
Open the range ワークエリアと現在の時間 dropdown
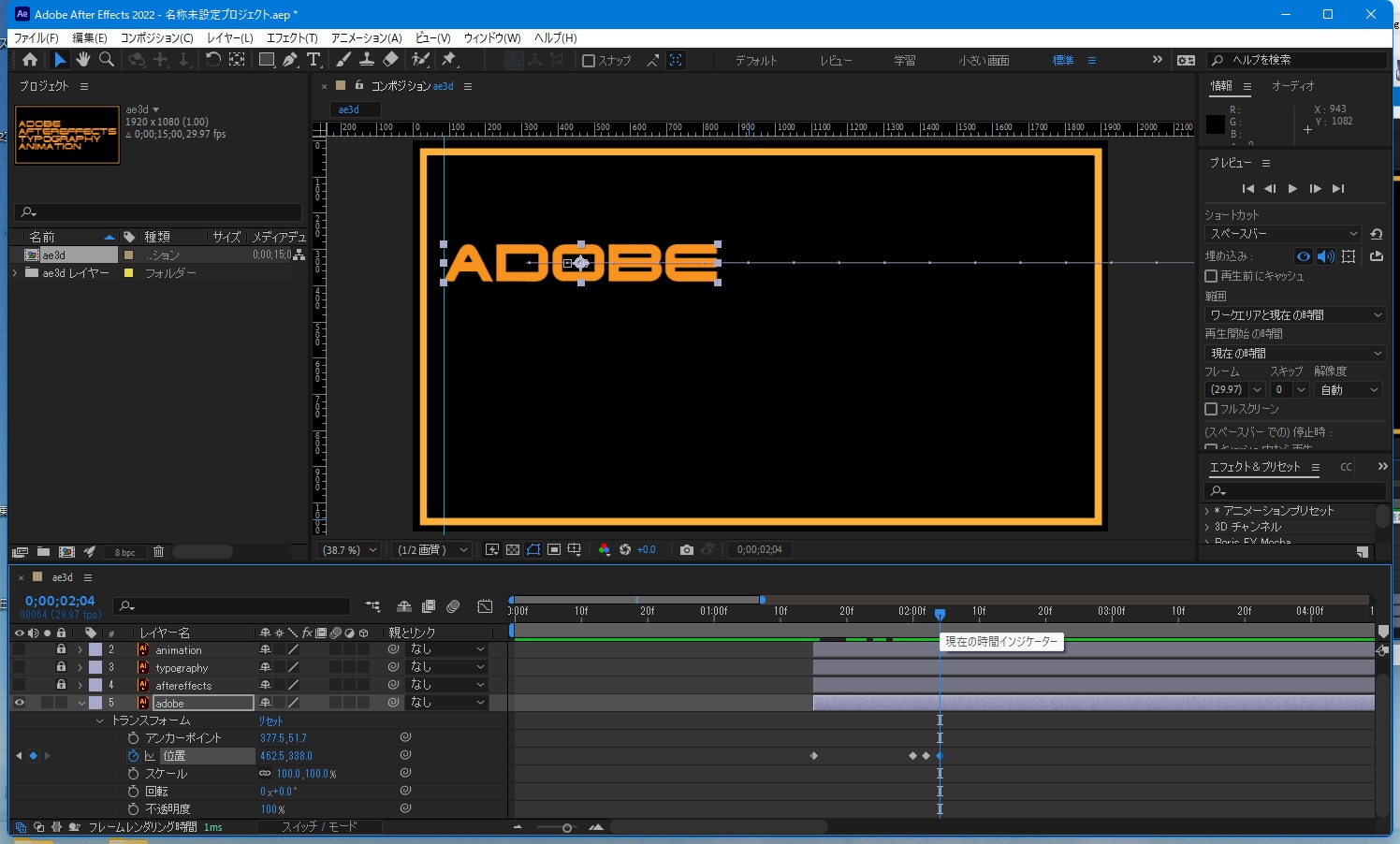pos(1294,315)
